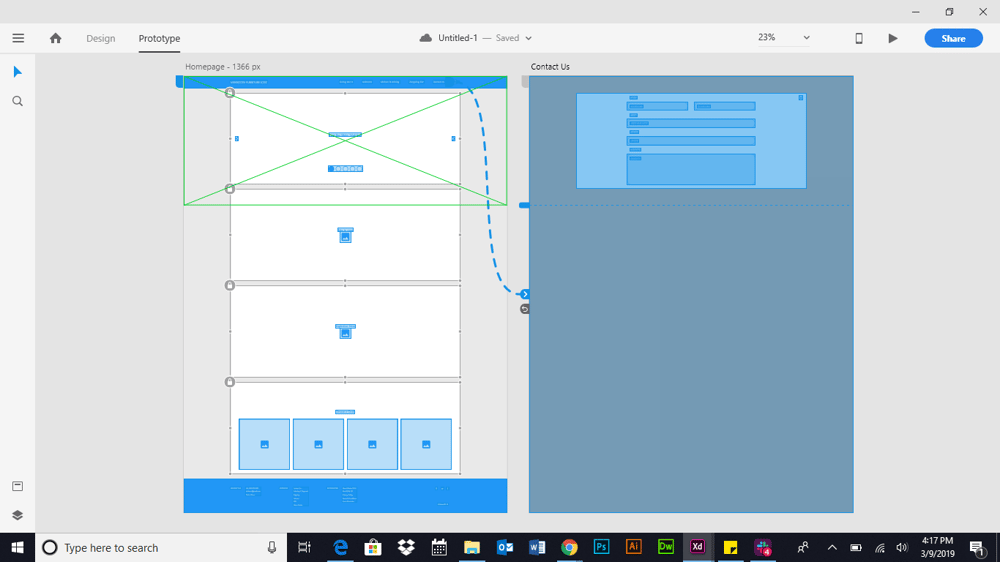Screen dimensions: 1000x562
Task: Select the pagination dots in the hero section
Action: click(346, 168)
